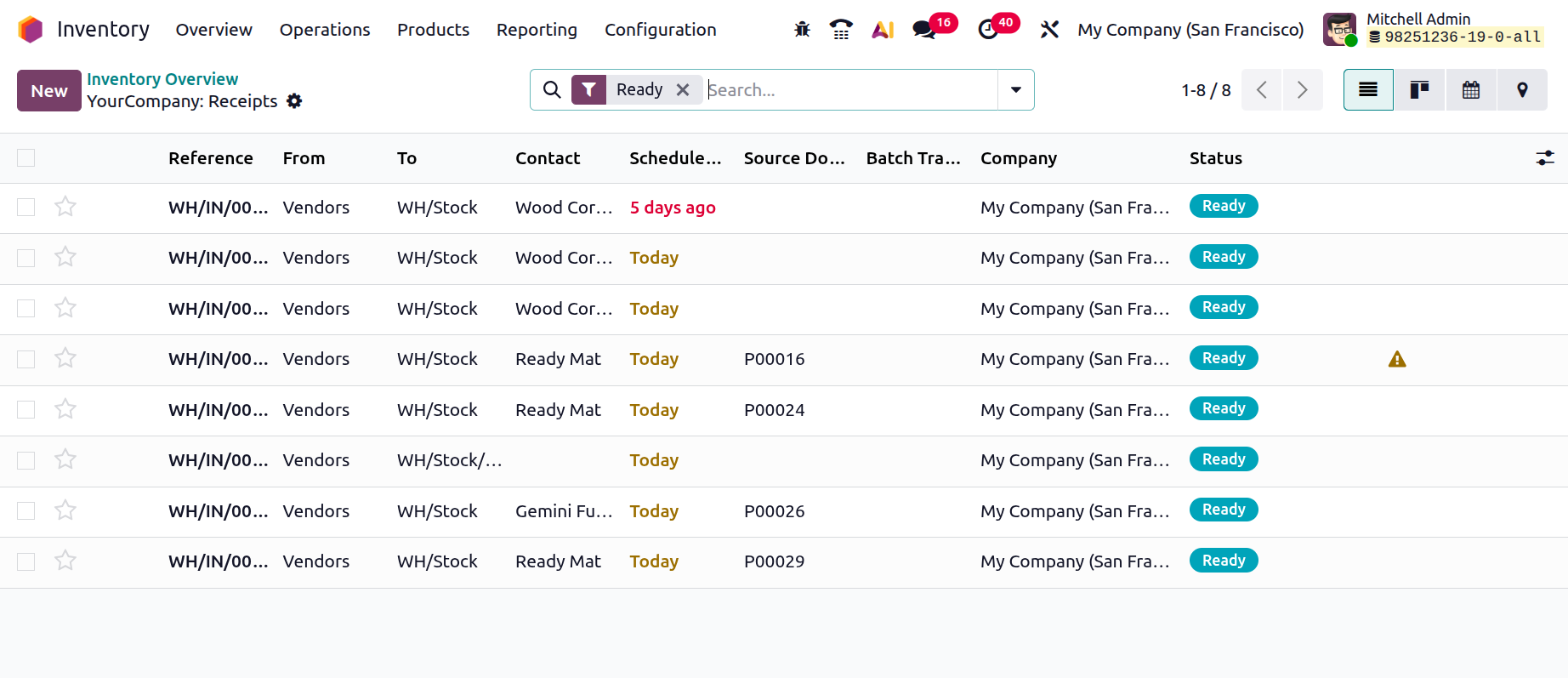1568x678 pixels.
Task: Click the warning triangle on P00016 row
Action: [1397, 359]
